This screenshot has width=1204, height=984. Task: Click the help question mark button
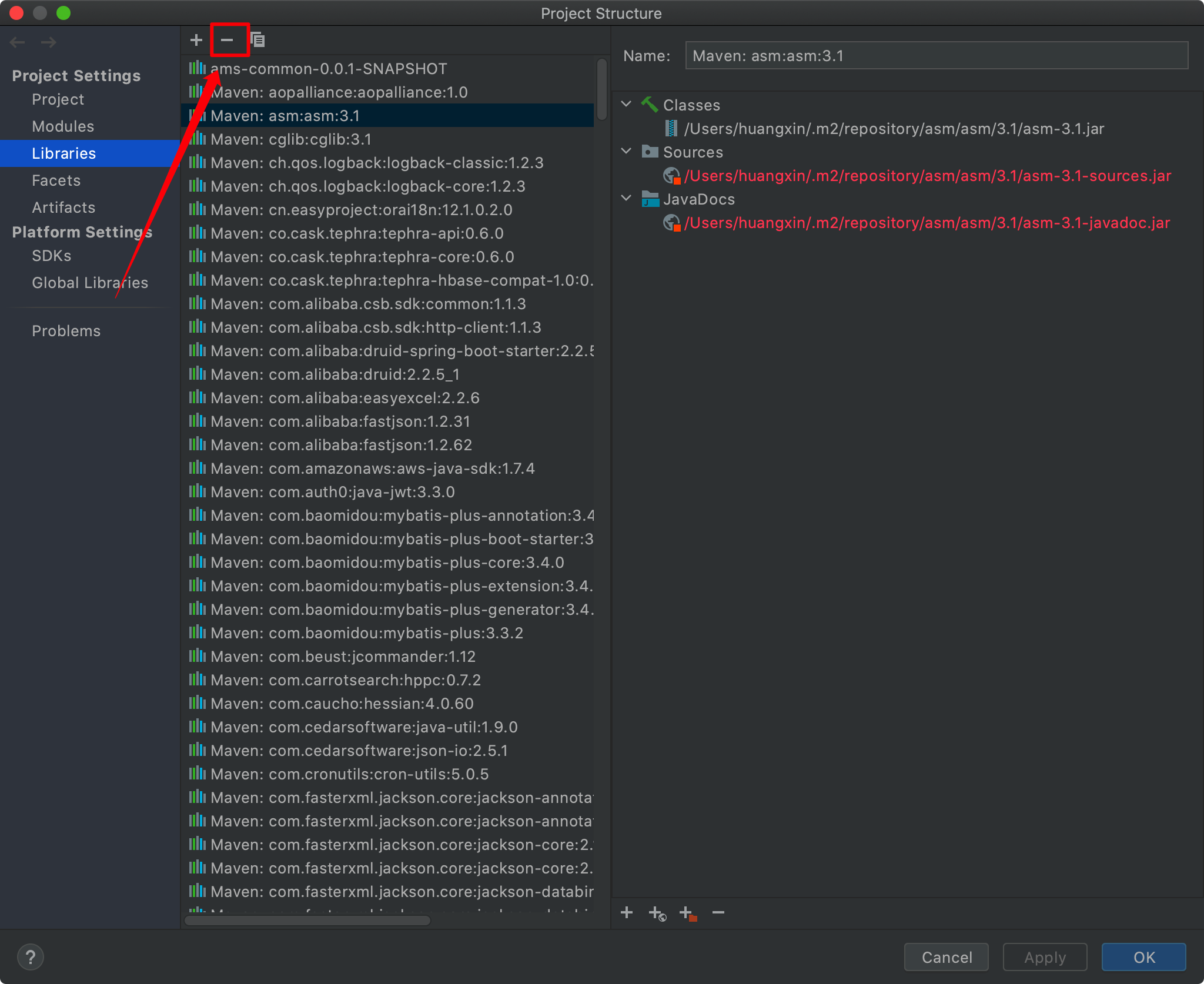pos(31,957)
